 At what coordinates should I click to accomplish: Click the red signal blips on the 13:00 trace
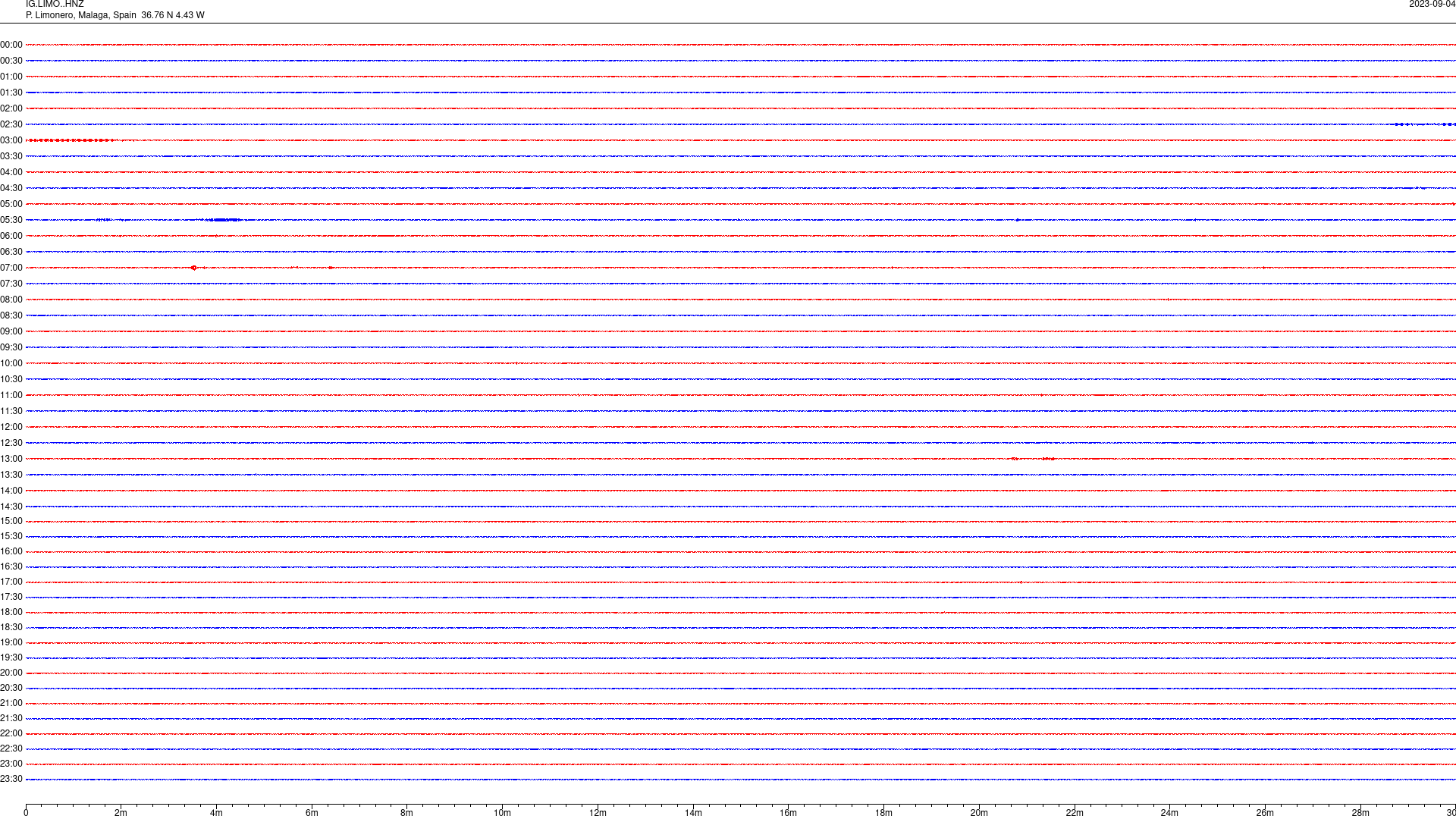[x=1033, y=459]
